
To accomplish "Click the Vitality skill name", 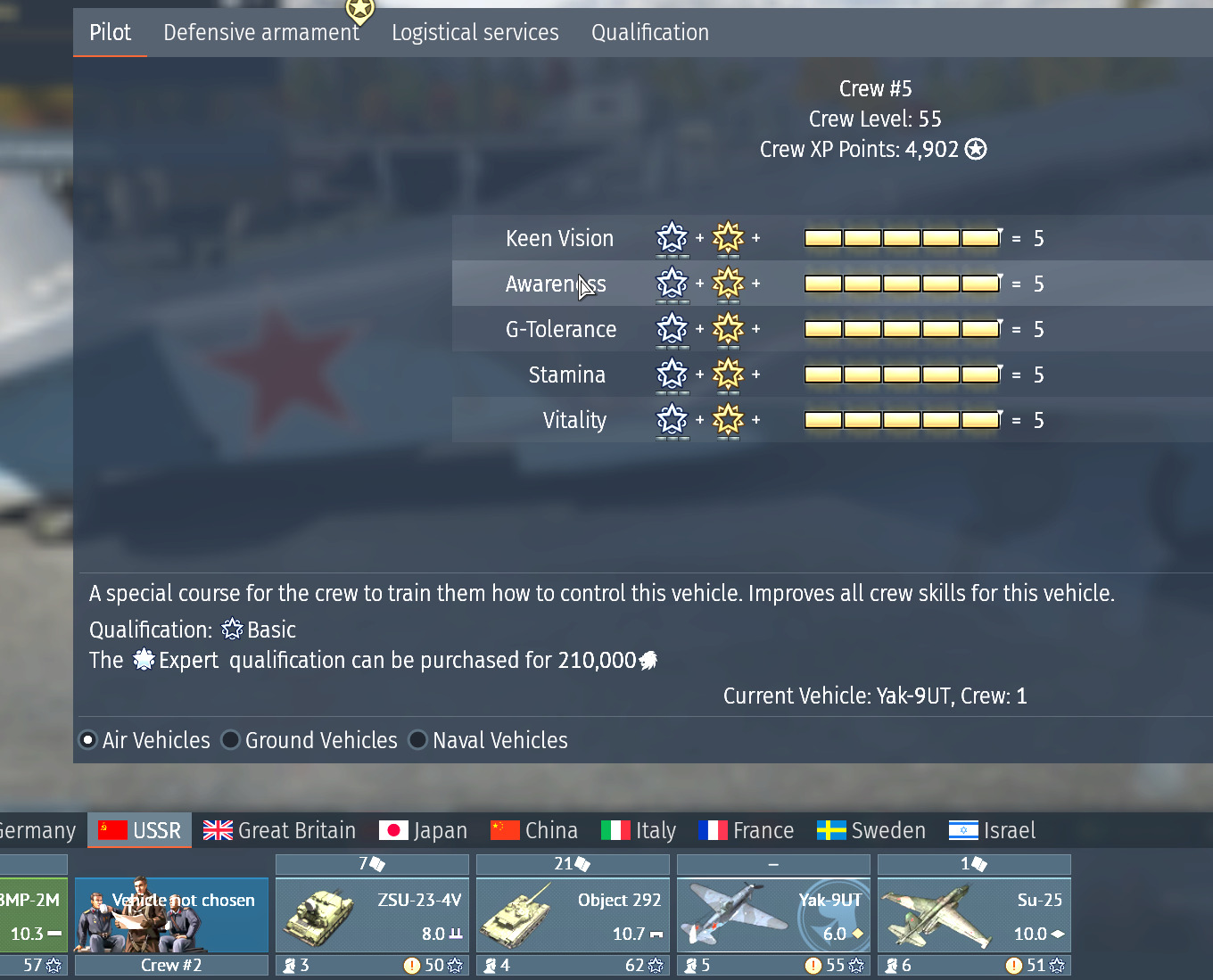I will 574,420.
